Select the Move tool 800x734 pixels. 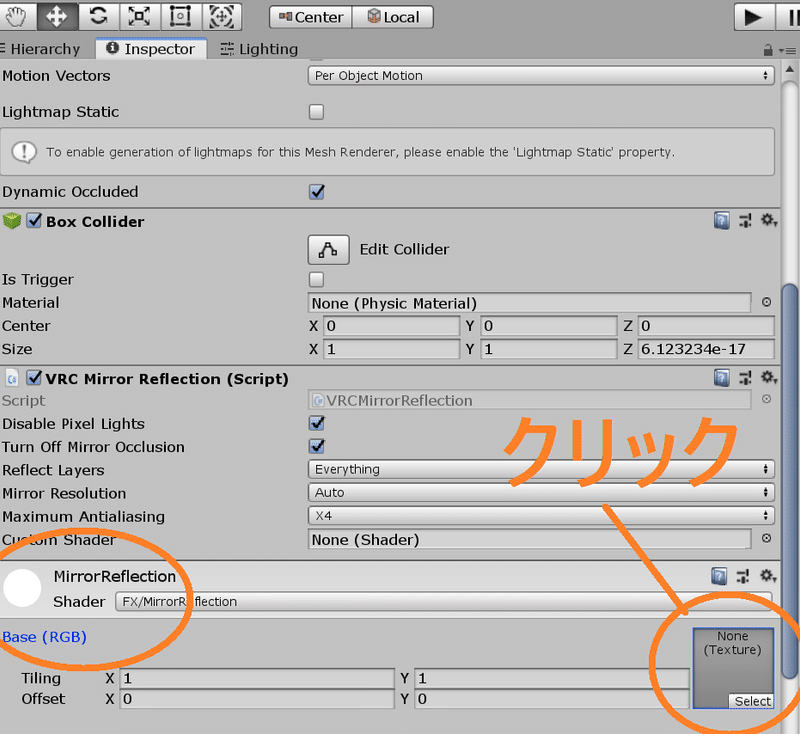click(57, 16)
